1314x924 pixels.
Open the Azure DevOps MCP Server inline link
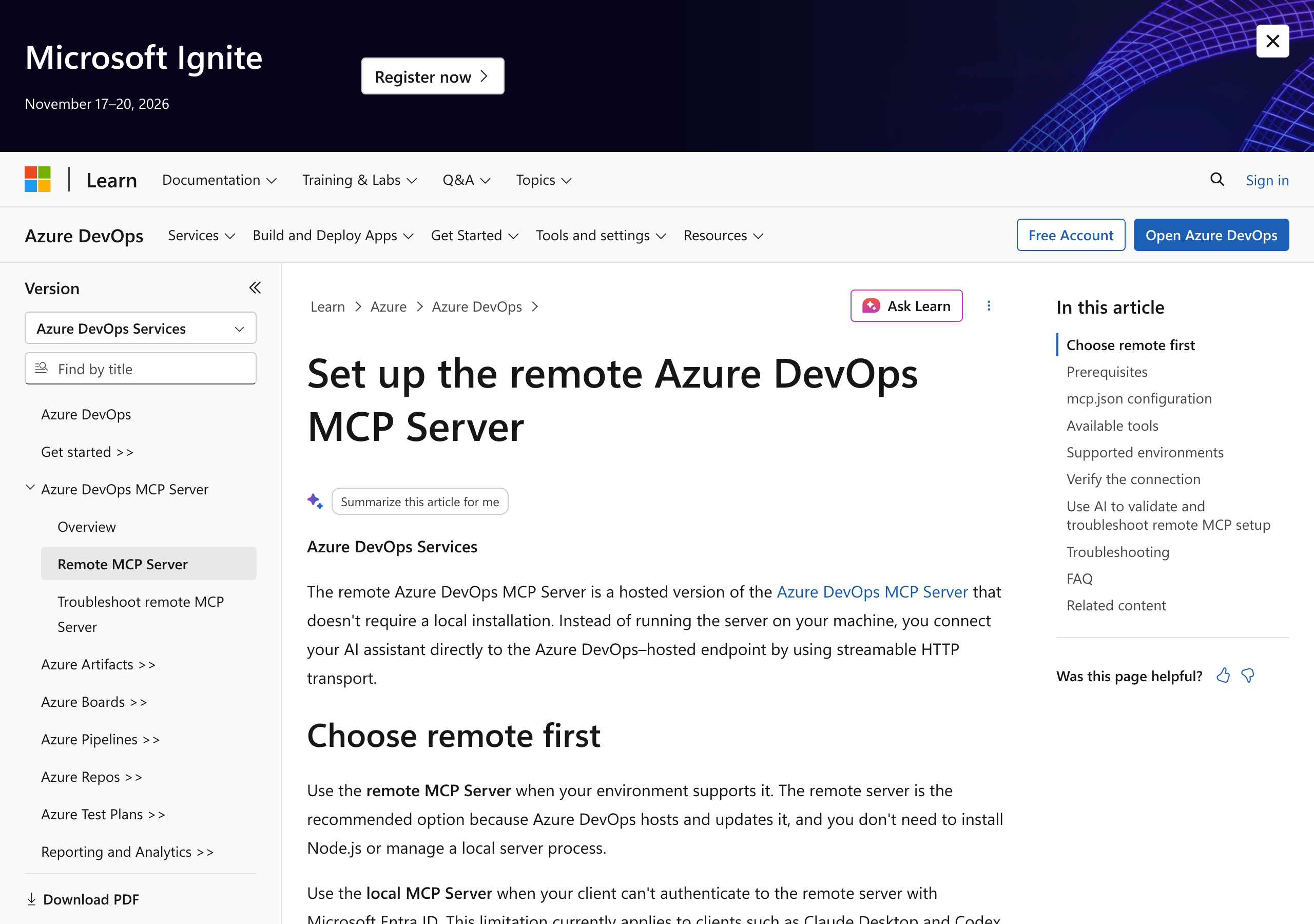(872, 591)
